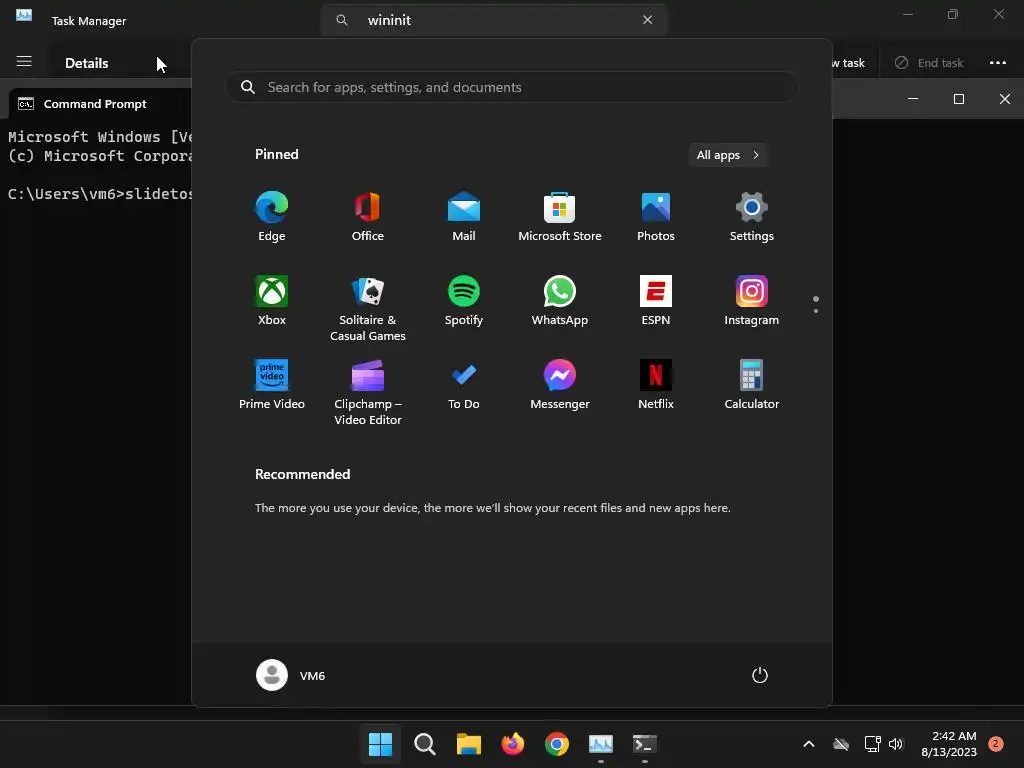Click End task in Task Manager
The height and width of the screenshot is (768, 1024).
pos(929,63)
